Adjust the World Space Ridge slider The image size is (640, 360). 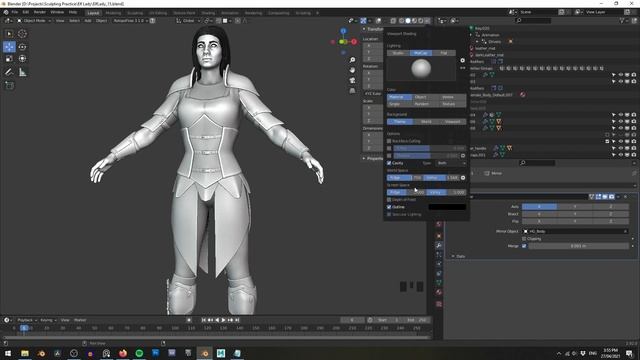(404, 178)
